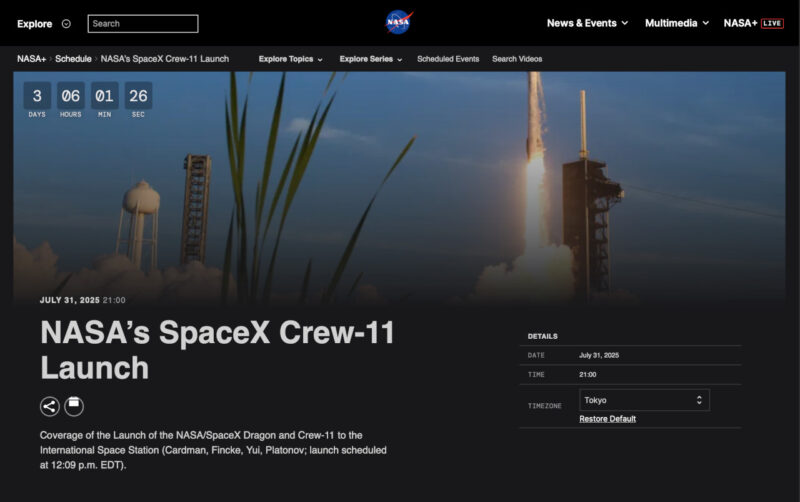Click the Restore Default link

click(x=607, y=419)
